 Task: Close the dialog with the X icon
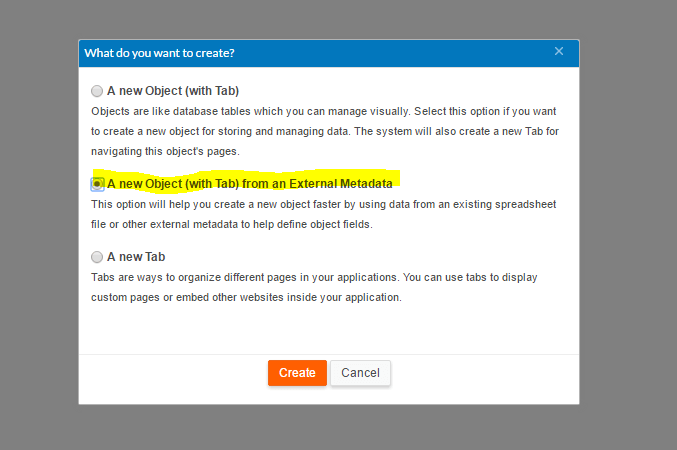click(559, 51)
